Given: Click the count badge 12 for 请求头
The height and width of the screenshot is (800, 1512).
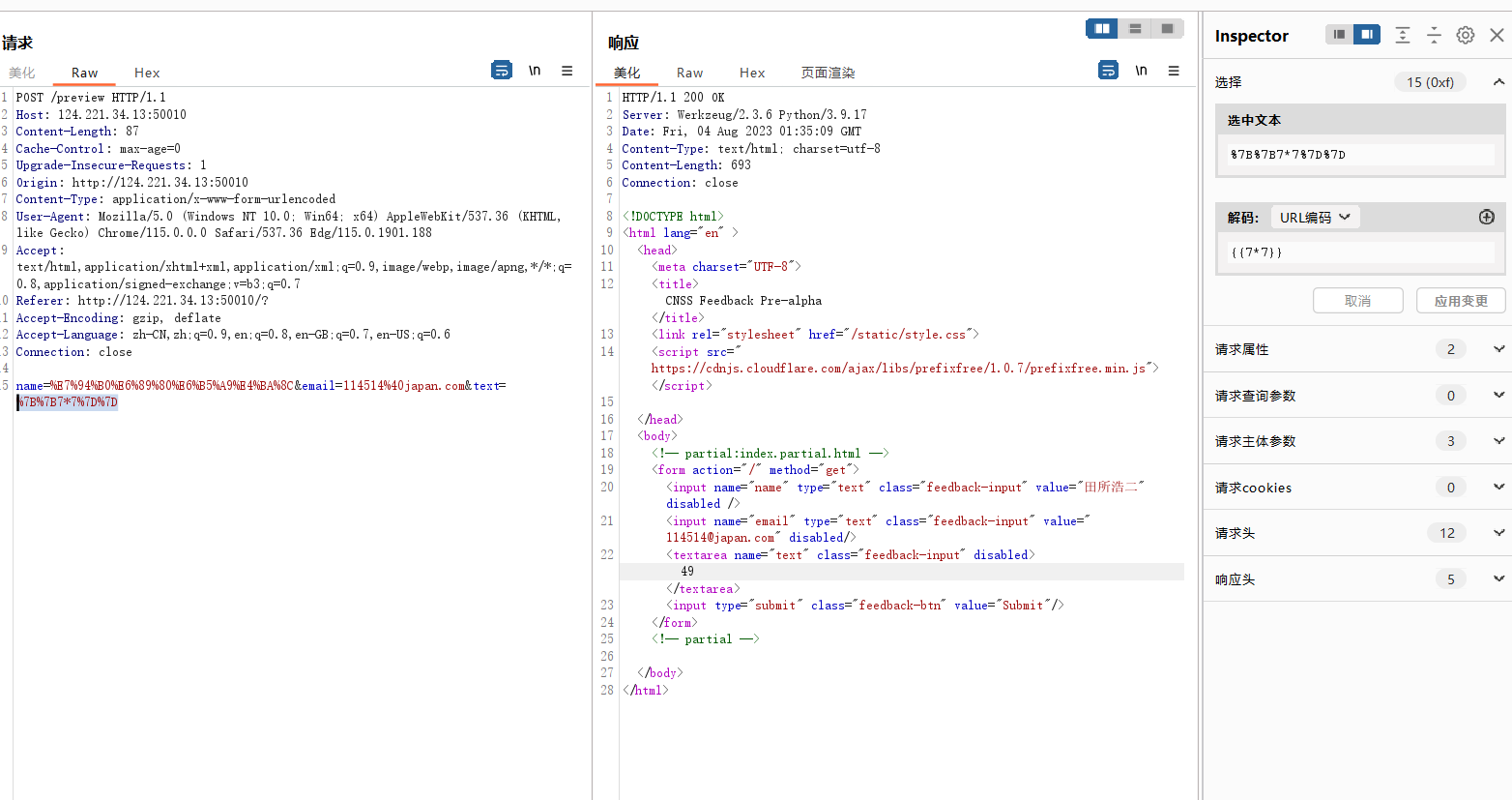Looking at the screenshot, I should [1447, 533].
